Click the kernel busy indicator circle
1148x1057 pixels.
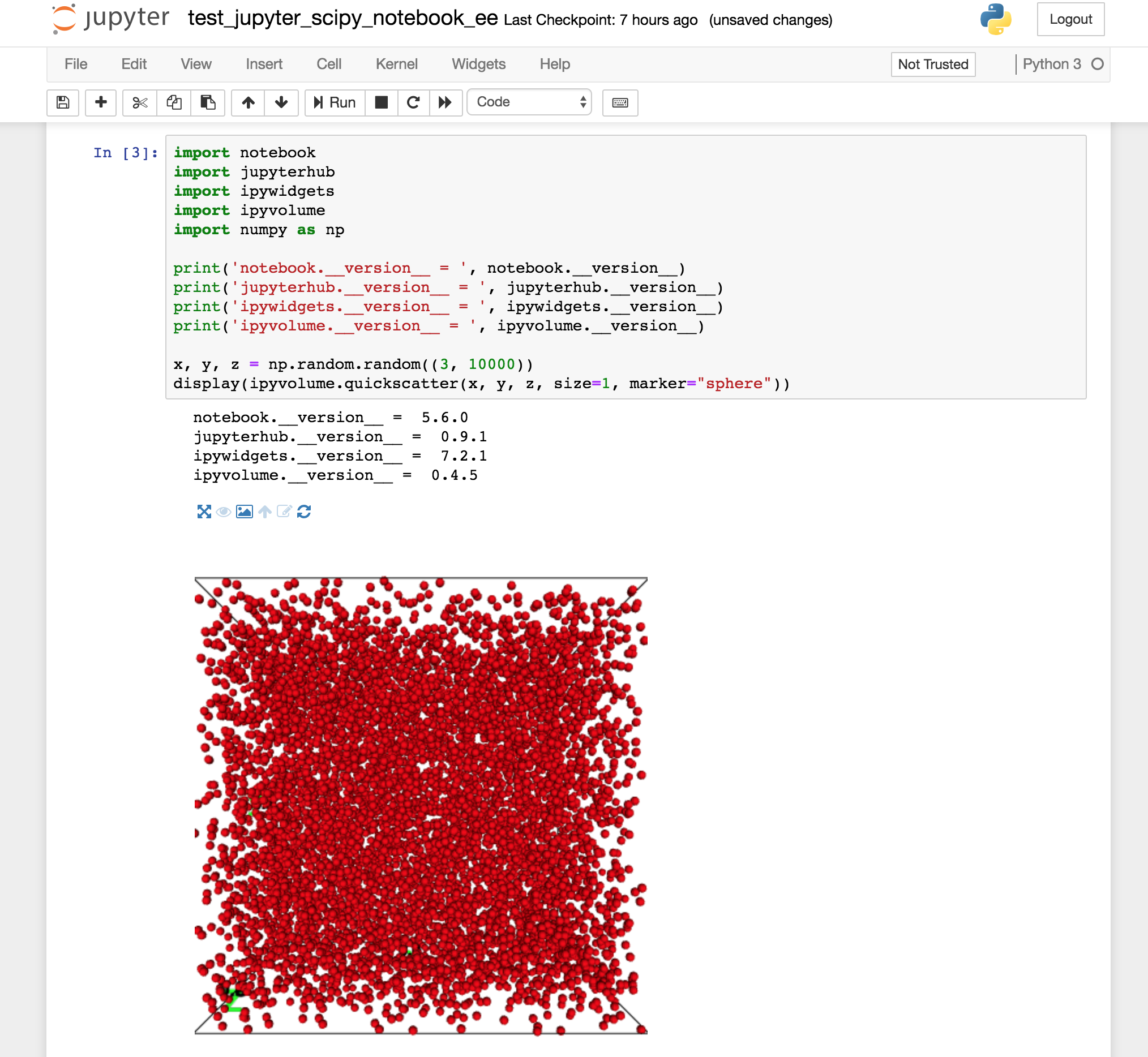pos(1097,64)
